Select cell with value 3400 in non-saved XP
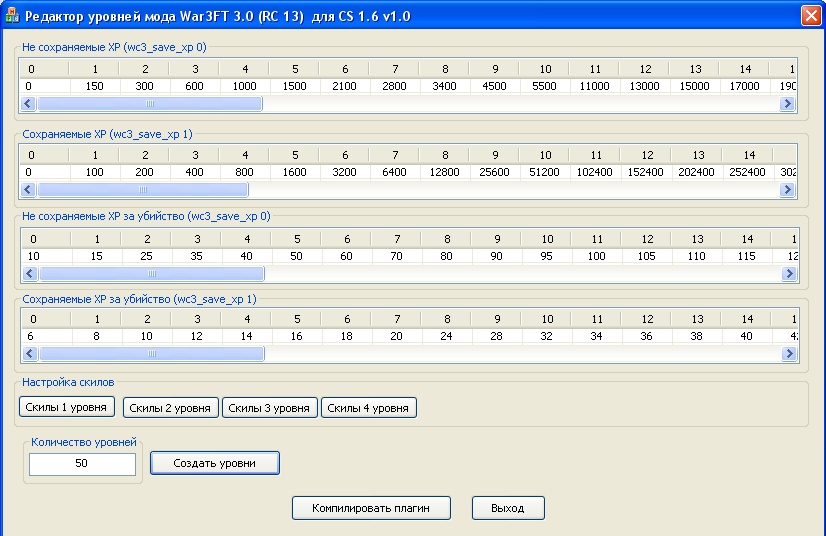 pos(445,86)
